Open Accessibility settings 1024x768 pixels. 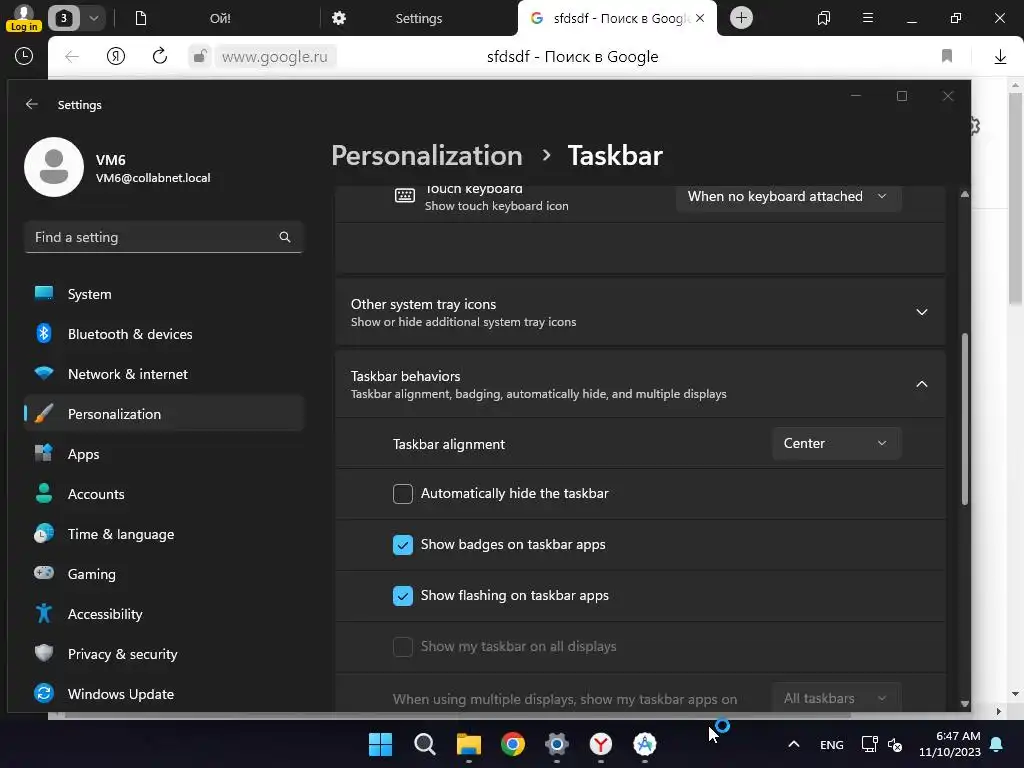164,614
